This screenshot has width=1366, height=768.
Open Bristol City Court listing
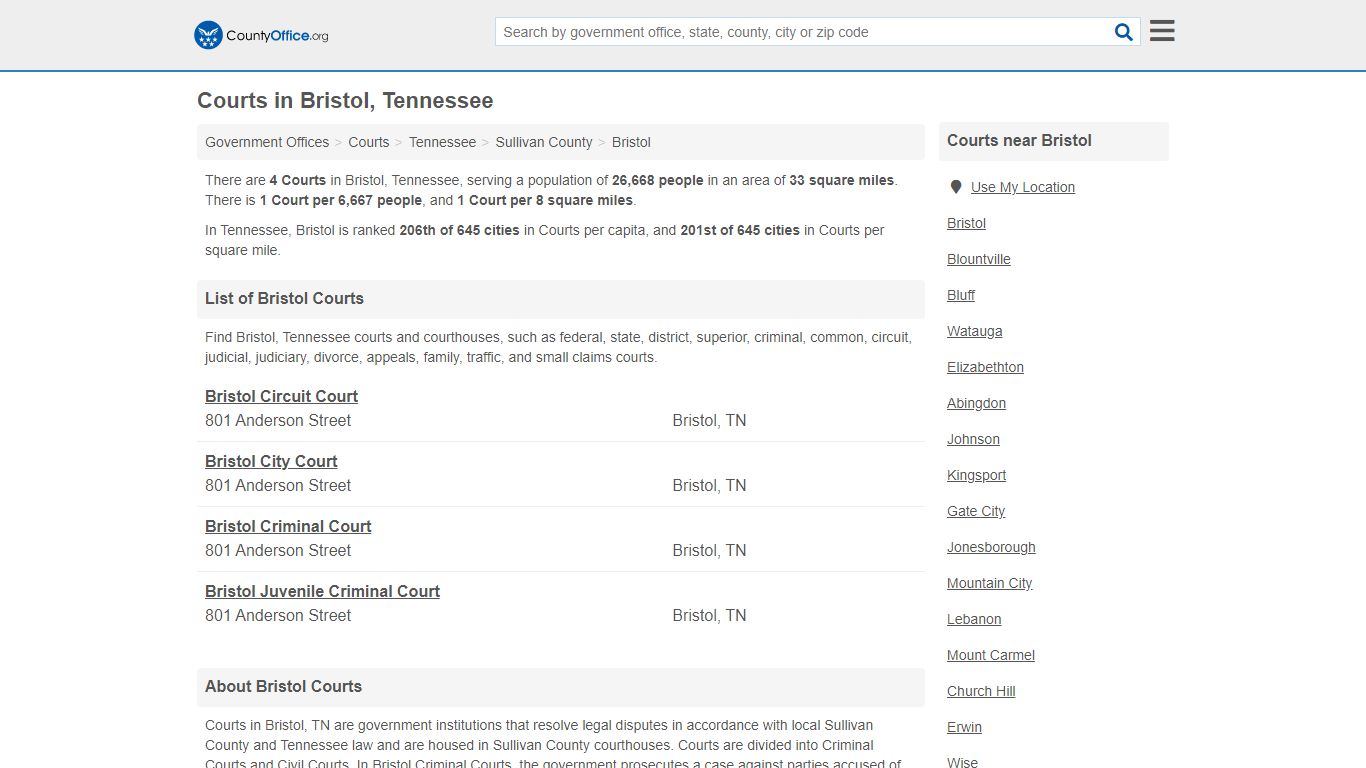click(271, 461)
